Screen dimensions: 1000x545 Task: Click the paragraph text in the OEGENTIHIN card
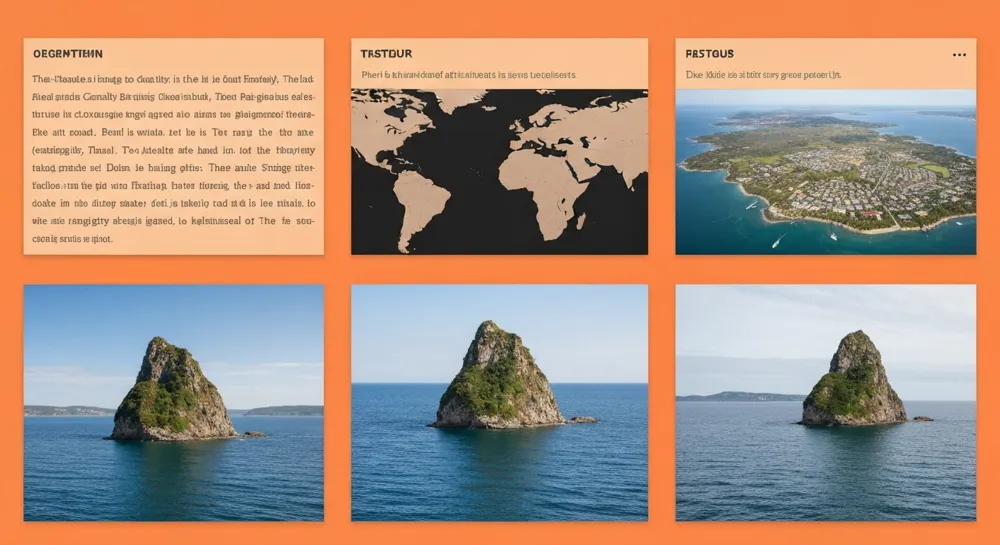coord(173,159)
